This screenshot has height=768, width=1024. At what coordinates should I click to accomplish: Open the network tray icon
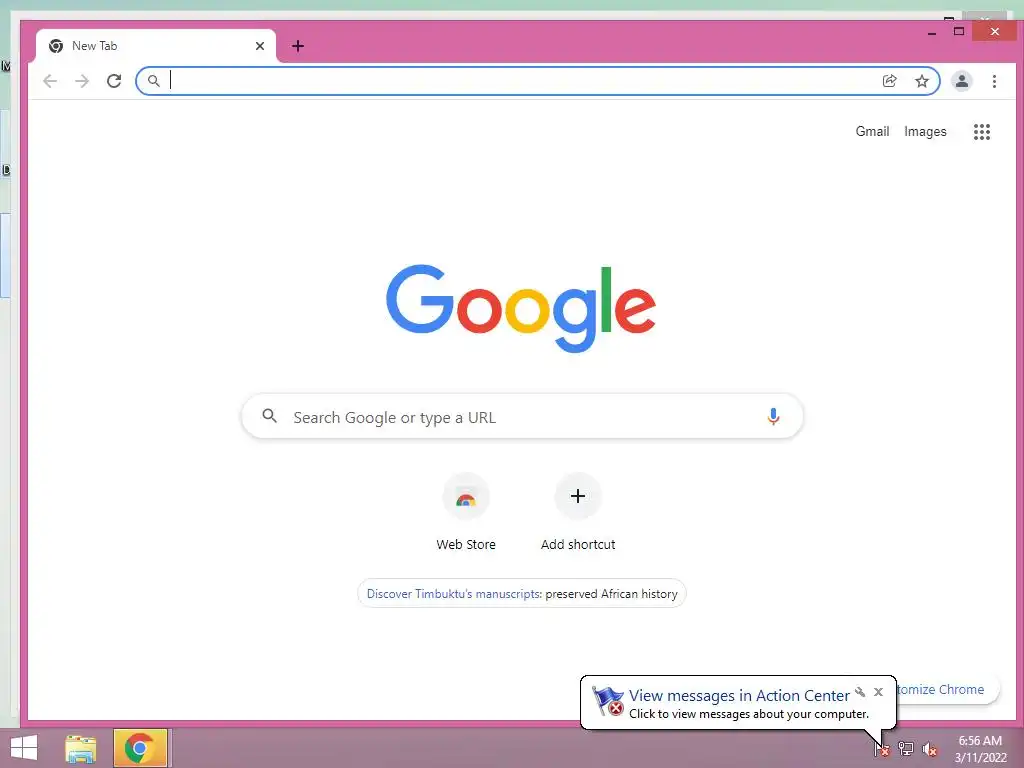pyautogui.click(x=905, y=749)
